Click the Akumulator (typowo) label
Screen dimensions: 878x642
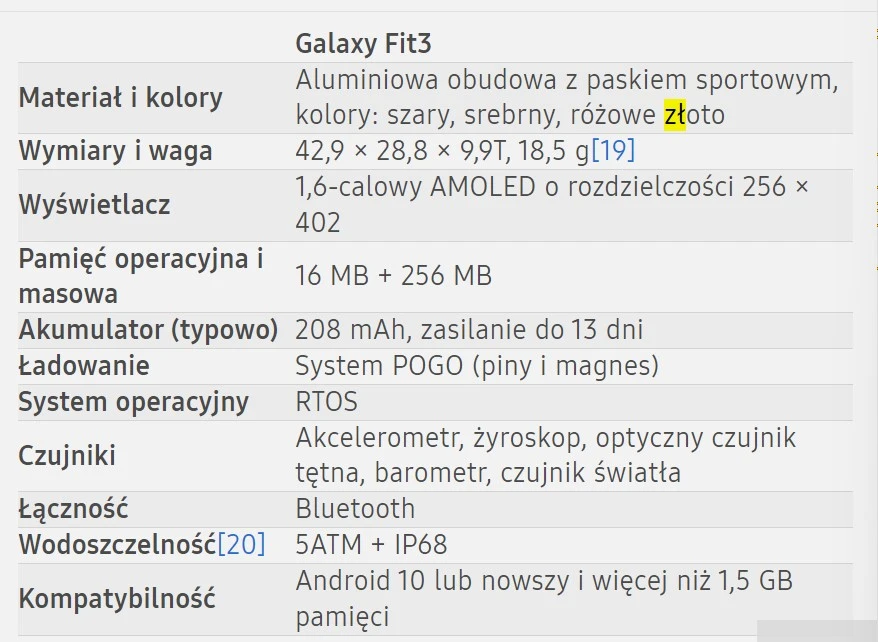(148, 330)
